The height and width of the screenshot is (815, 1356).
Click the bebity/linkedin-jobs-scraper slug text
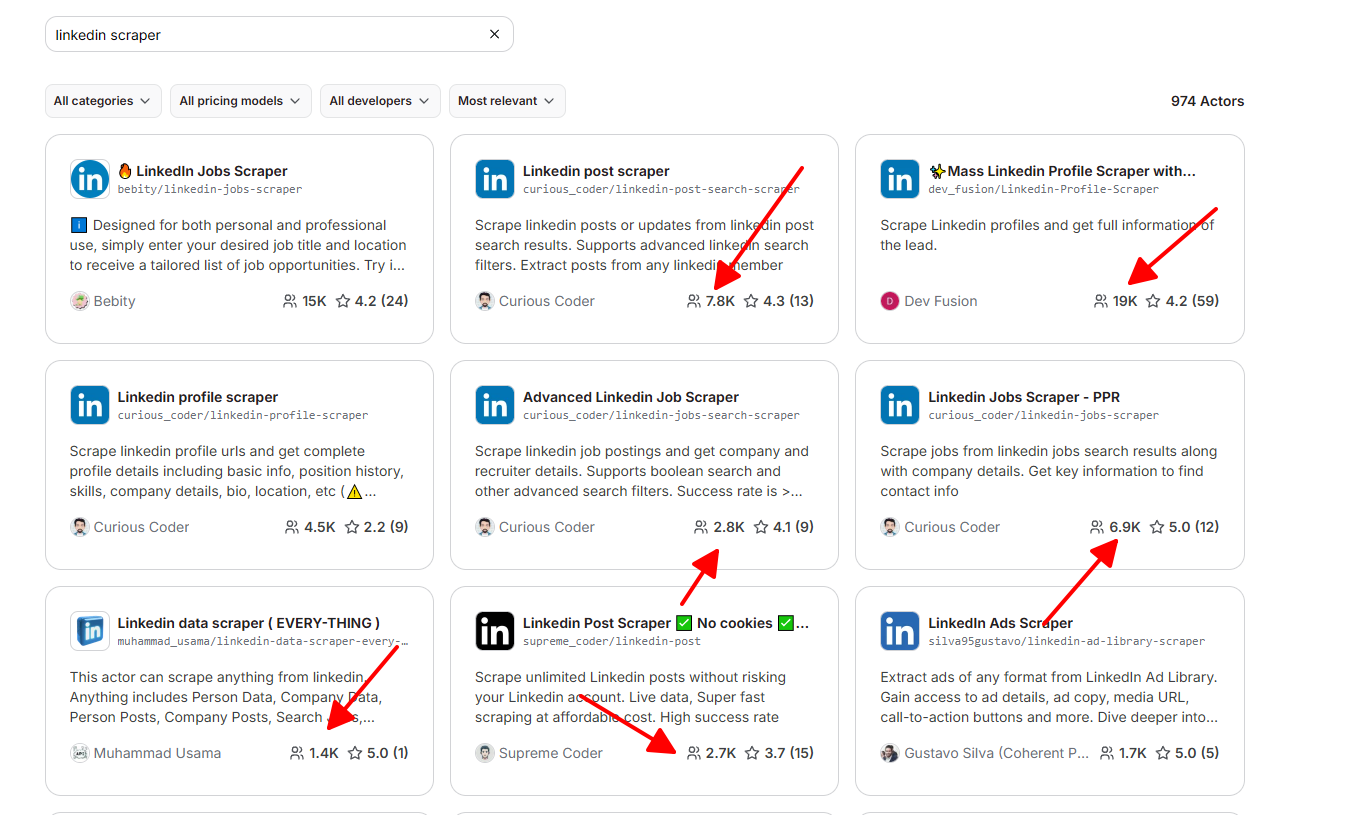(x=210, y=189)
